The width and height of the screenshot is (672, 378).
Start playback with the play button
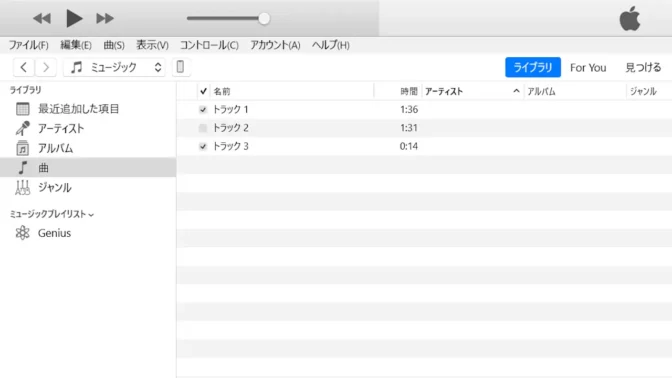(74, 18)
